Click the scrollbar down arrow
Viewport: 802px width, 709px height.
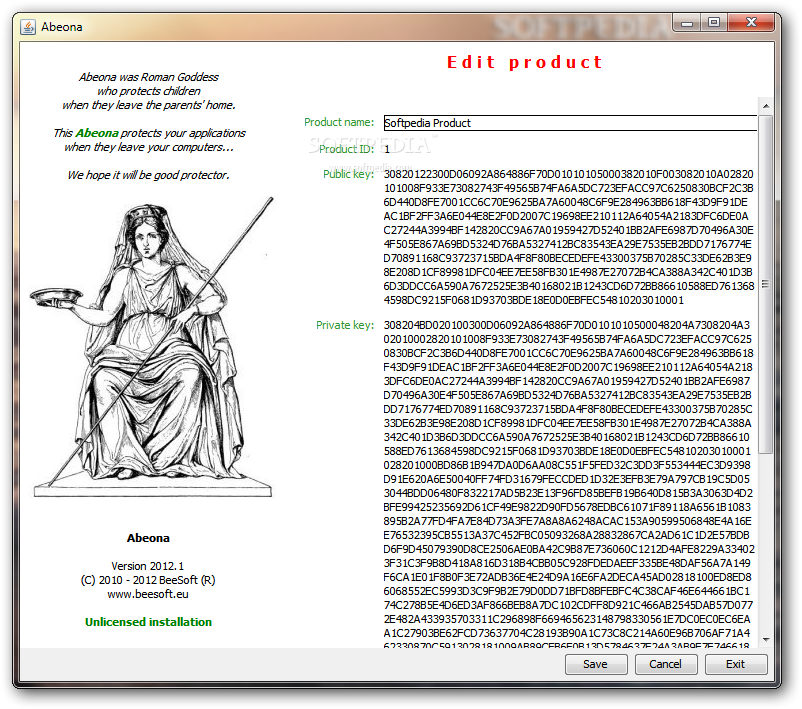pos(766,639)
